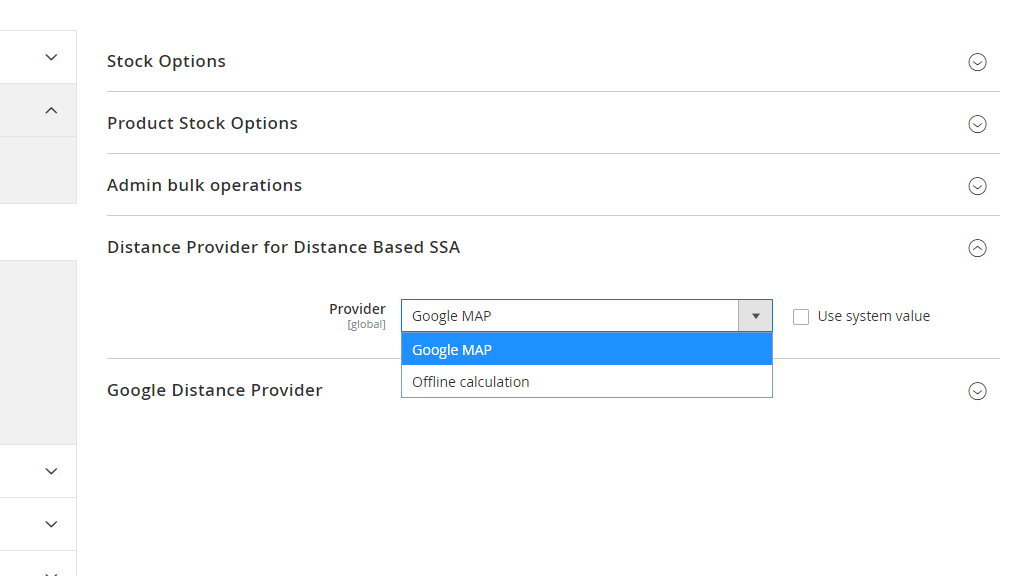Screen dimensions: 1024x576
Task: Choose Google MAP in the open list
Action: pos(586,349)
